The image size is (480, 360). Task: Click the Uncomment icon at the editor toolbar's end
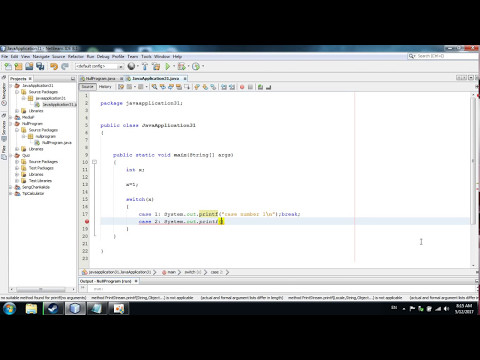tap(268, 87)
